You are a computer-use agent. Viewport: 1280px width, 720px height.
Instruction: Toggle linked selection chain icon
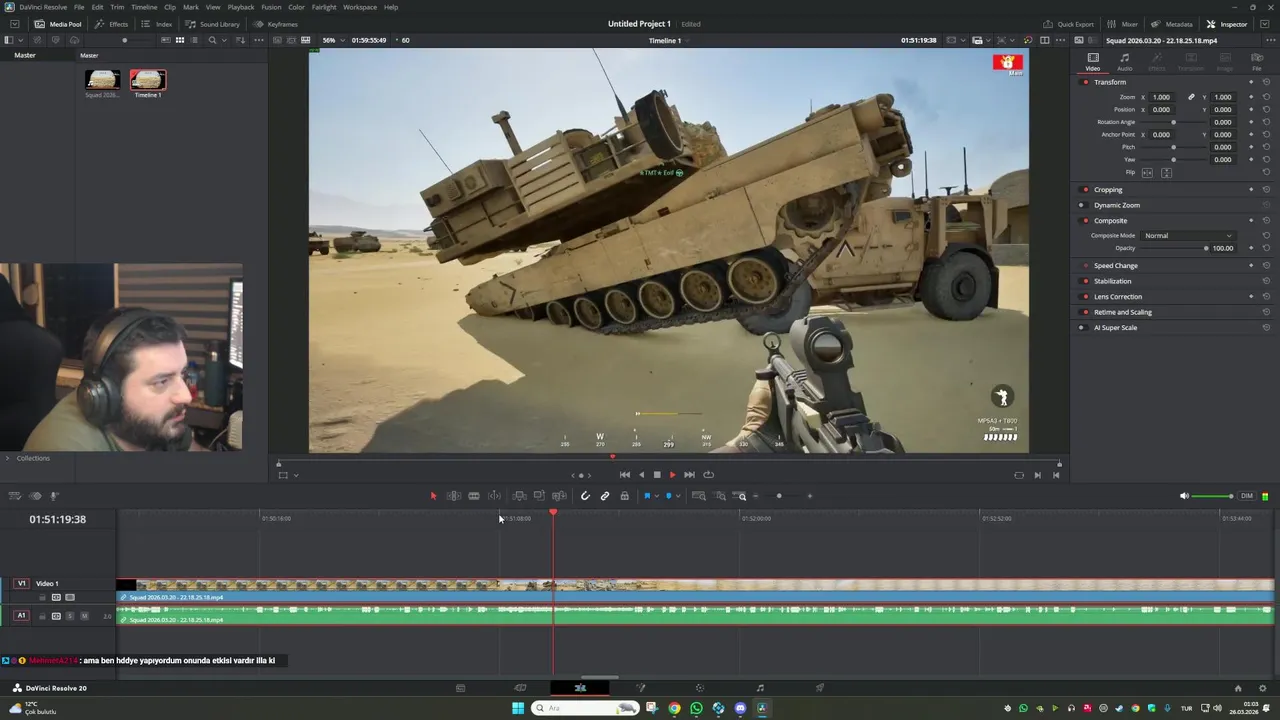[x=605, y=496]
